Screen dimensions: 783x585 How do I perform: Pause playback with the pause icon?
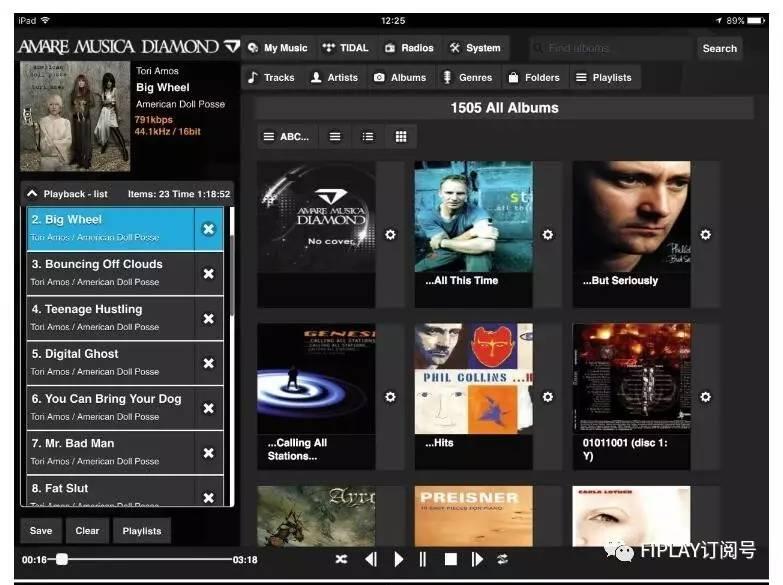click(x=423, y=559)
